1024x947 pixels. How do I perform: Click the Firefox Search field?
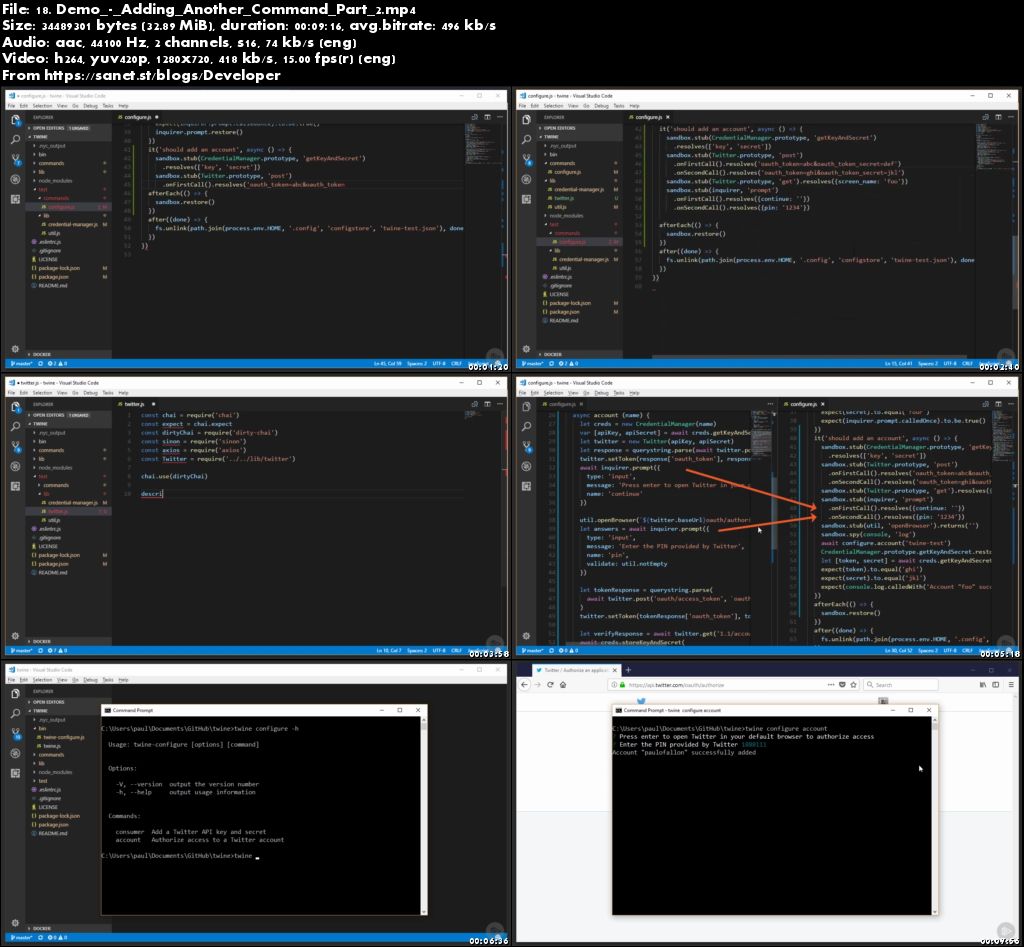[x=901, y=684]
